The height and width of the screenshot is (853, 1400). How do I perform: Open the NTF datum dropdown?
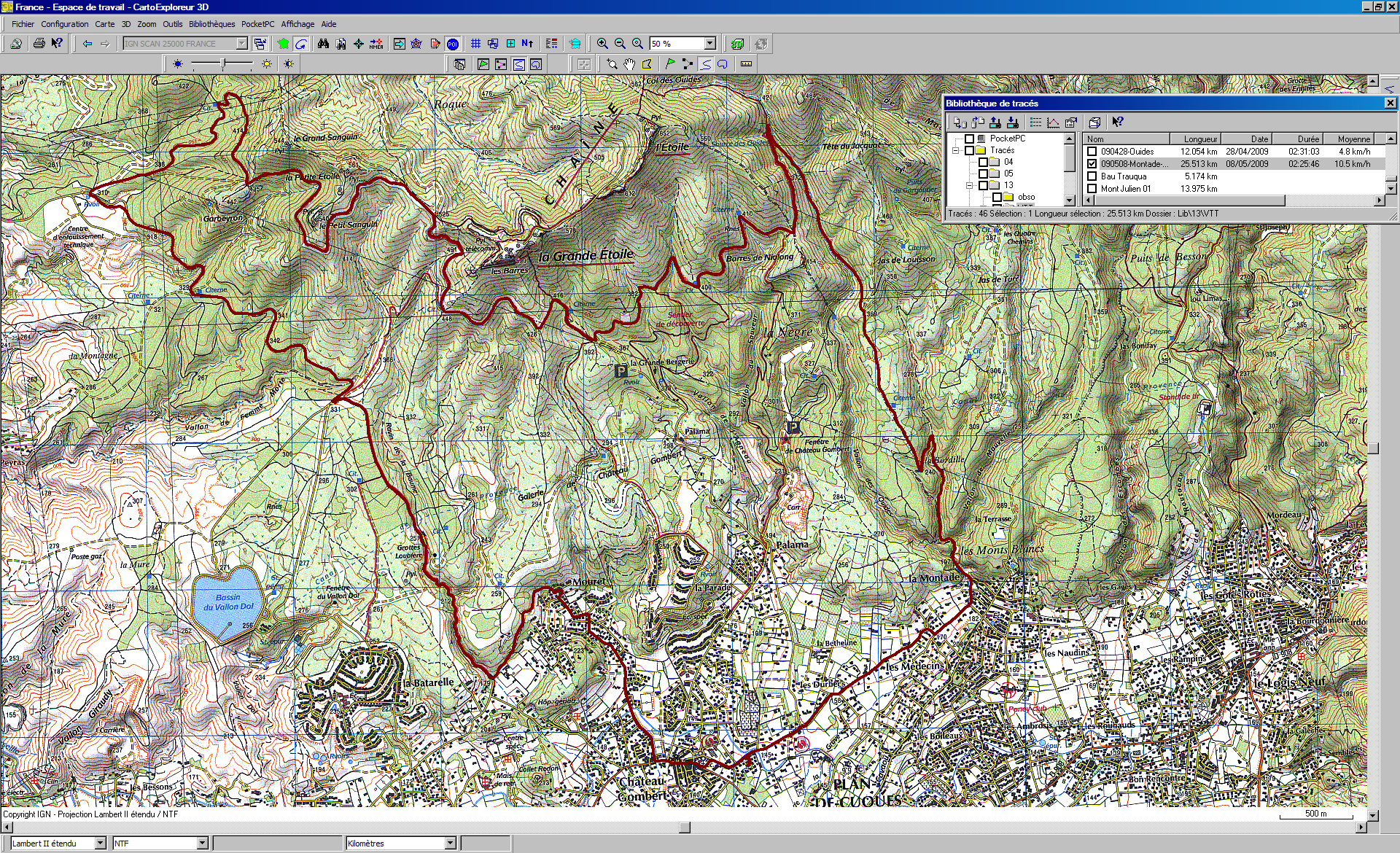pyautogui.click(x=202, y=844)
